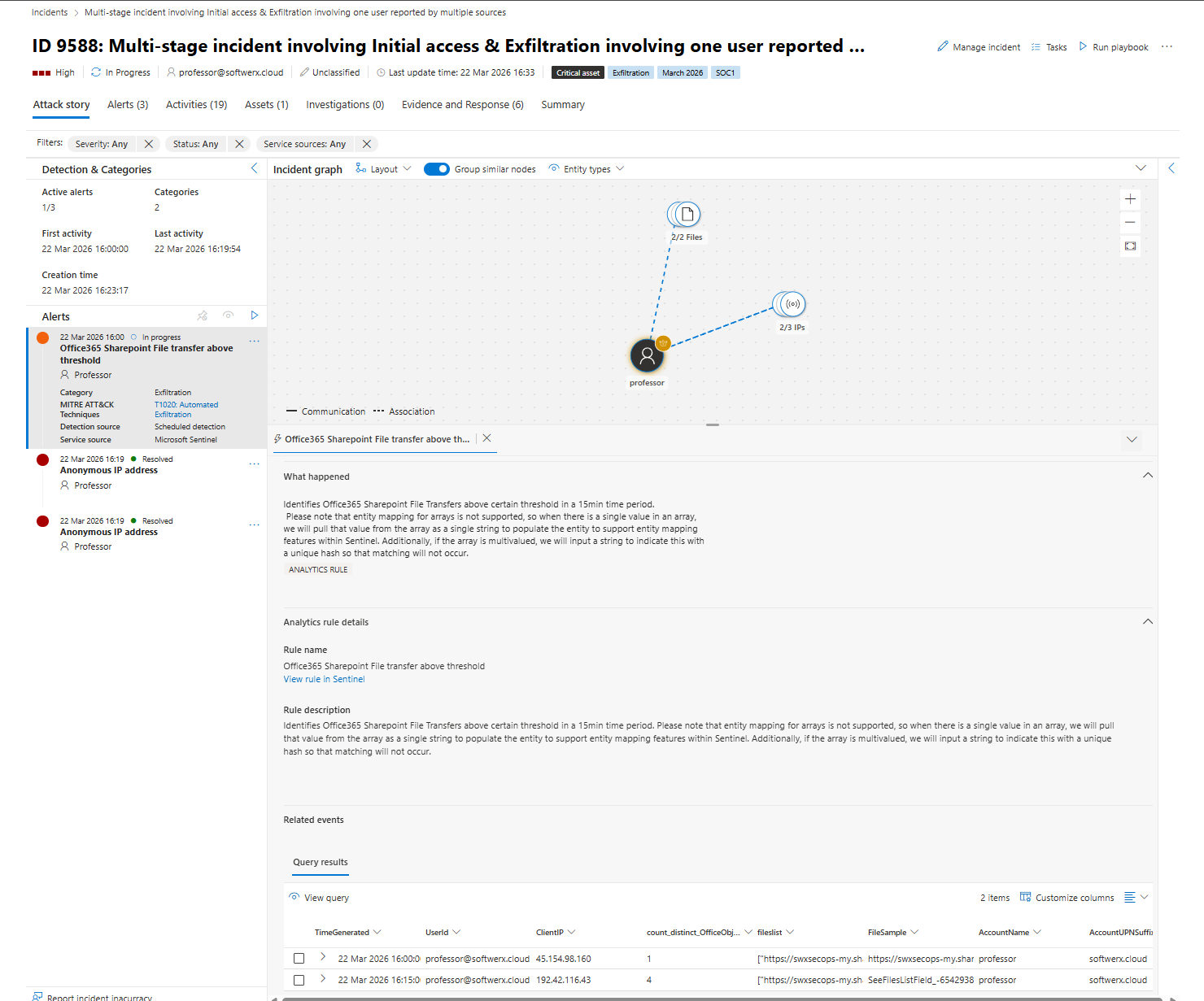Collapse the Detection & Categories panel

[x=254, y=168]
